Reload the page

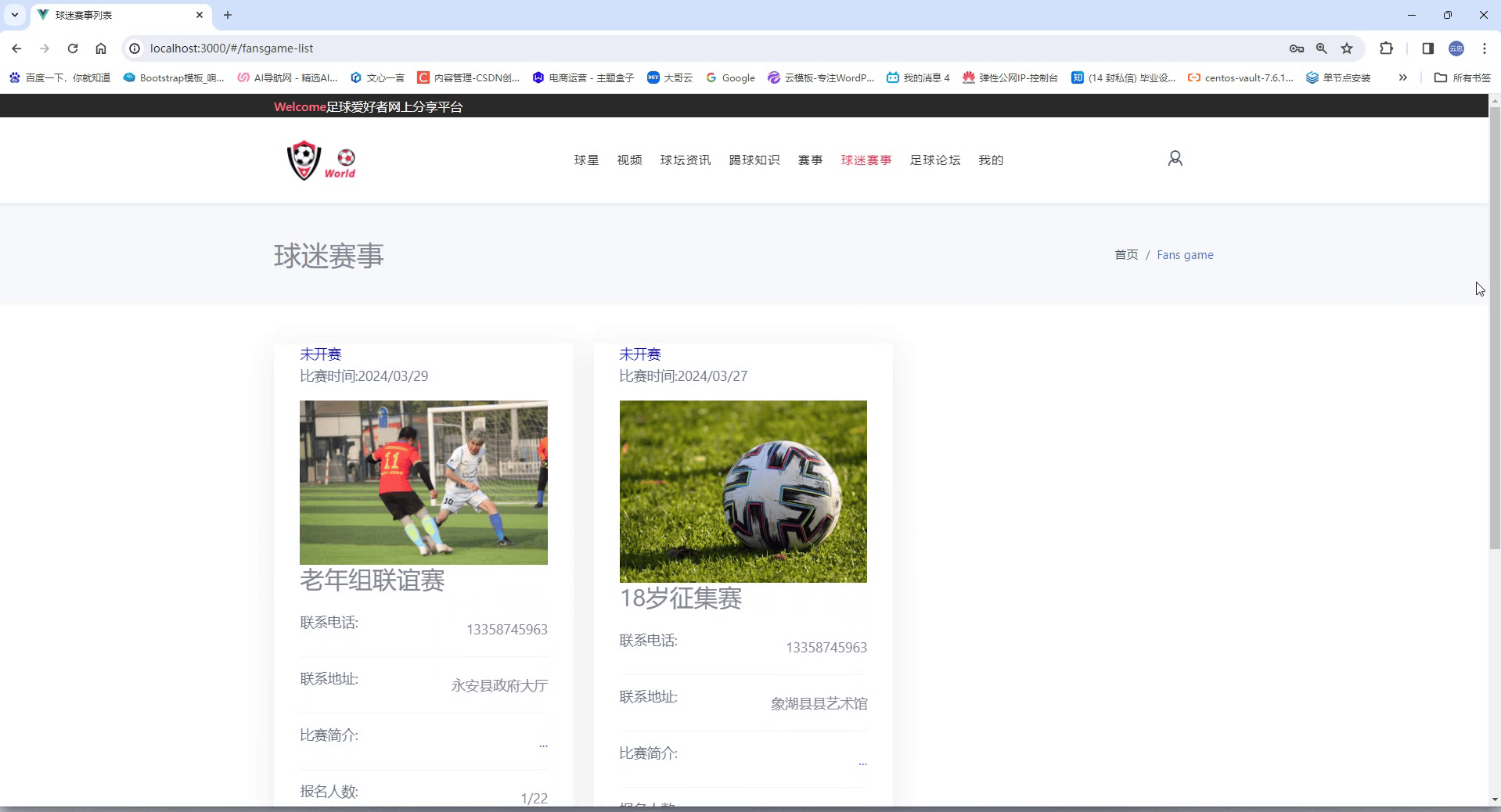72,49
